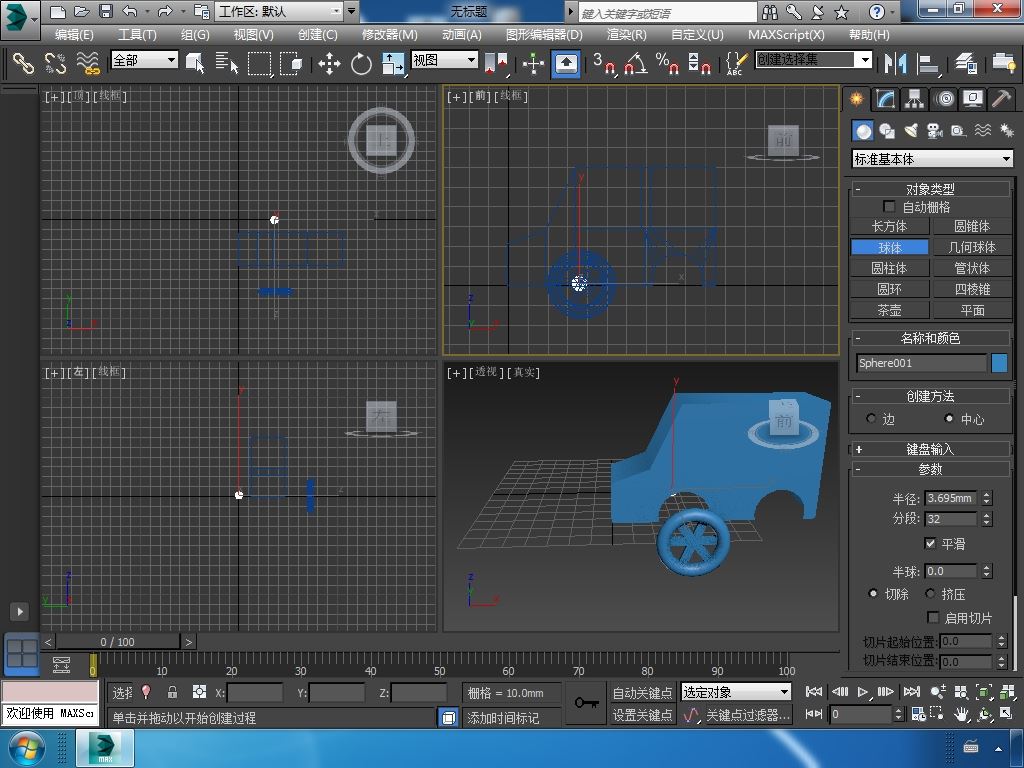Open Select by Name list tool
The width and height of the screenshot is (1024, 768).
coord(226,63)
